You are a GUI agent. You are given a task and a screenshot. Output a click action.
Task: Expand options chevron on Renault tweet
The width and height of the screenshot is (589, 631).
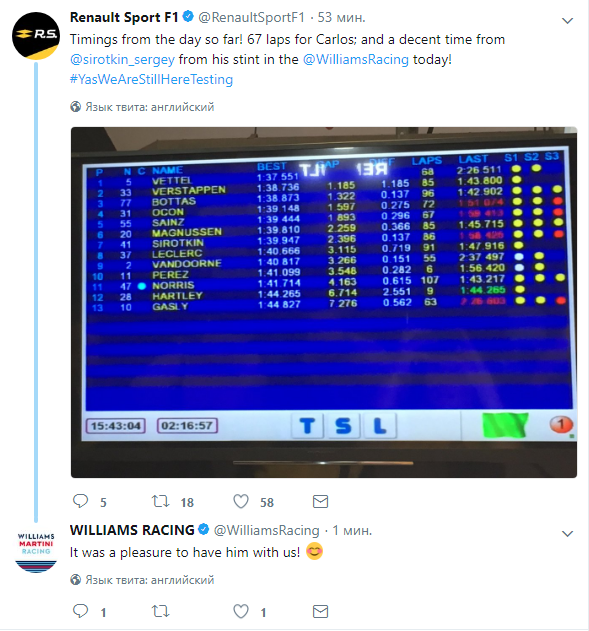(x=567, y=21)
